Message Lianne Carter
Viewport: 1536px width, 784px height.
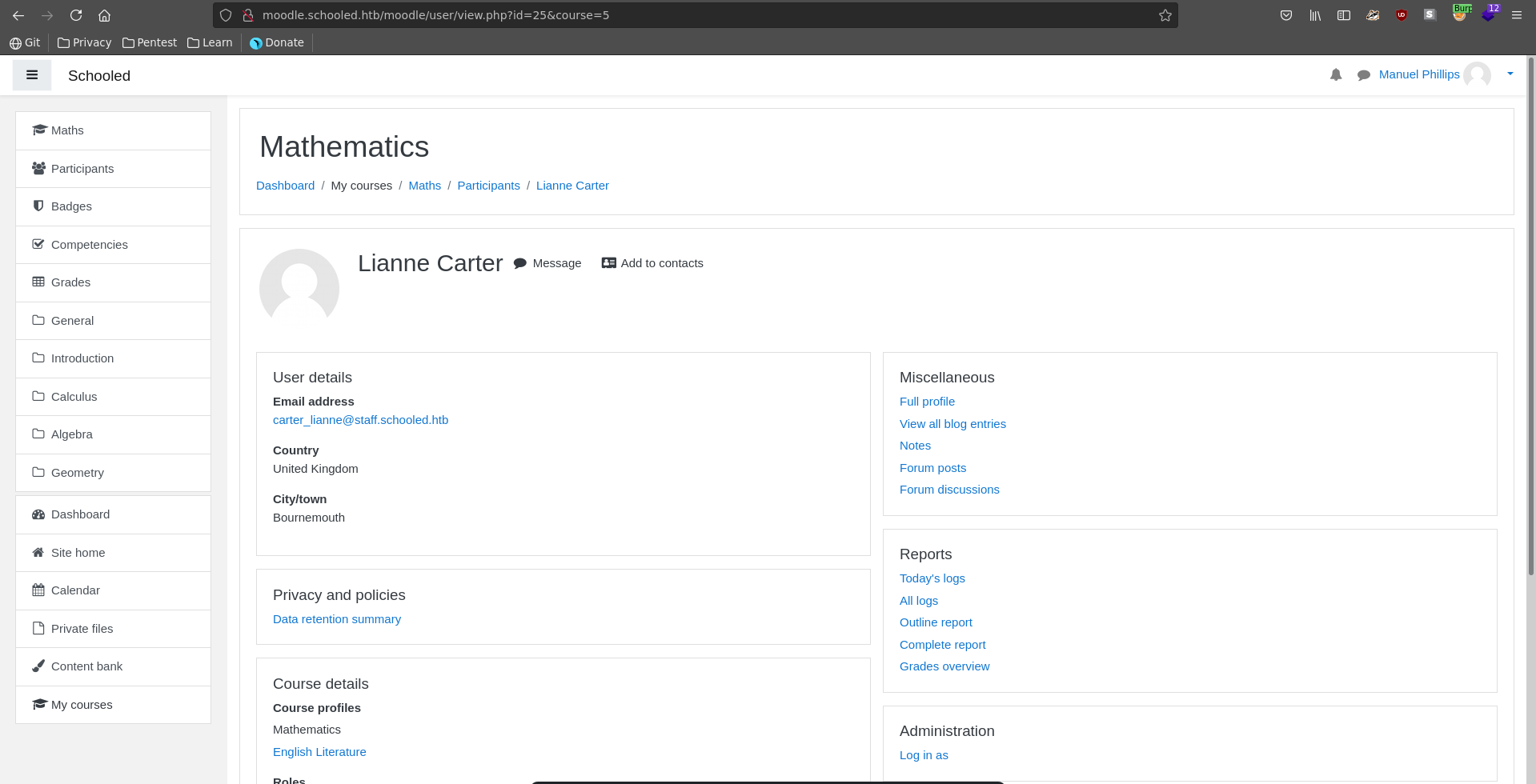(x=547, y=263)
